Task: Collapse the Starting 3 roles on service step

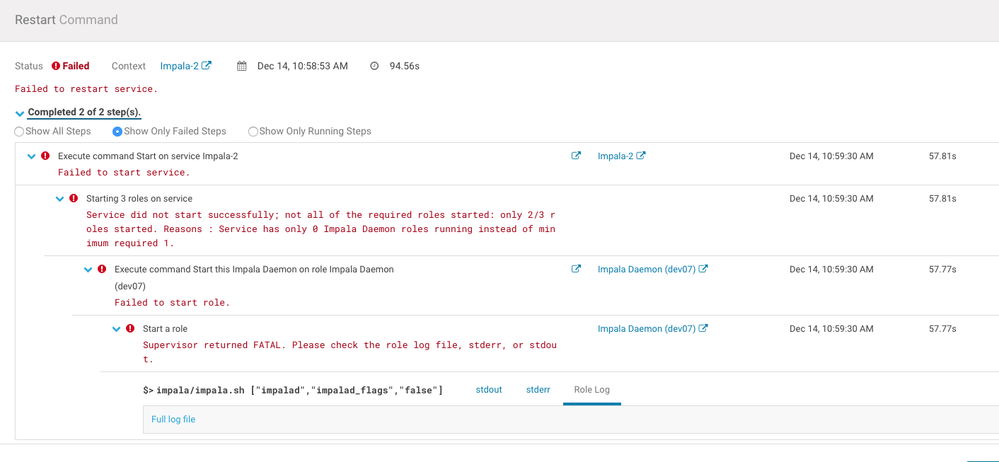Action: click(60, 199)
